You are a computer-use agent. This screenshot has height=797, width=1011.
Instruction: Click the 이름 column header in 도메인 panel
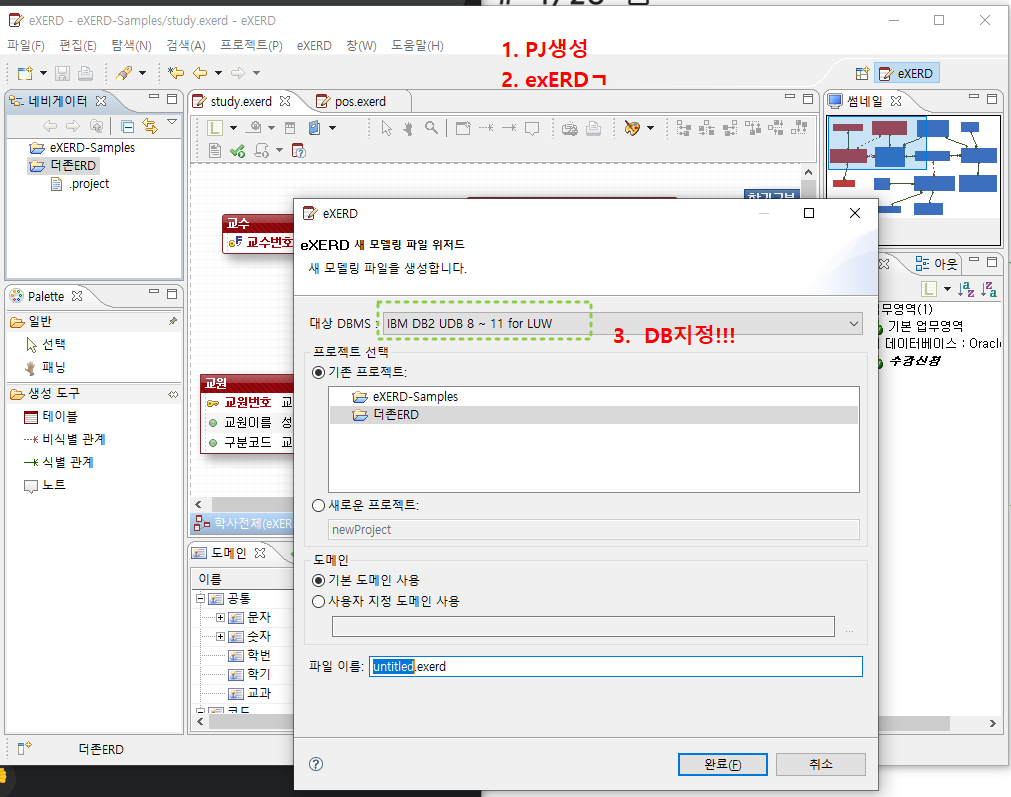click(242, 579)
